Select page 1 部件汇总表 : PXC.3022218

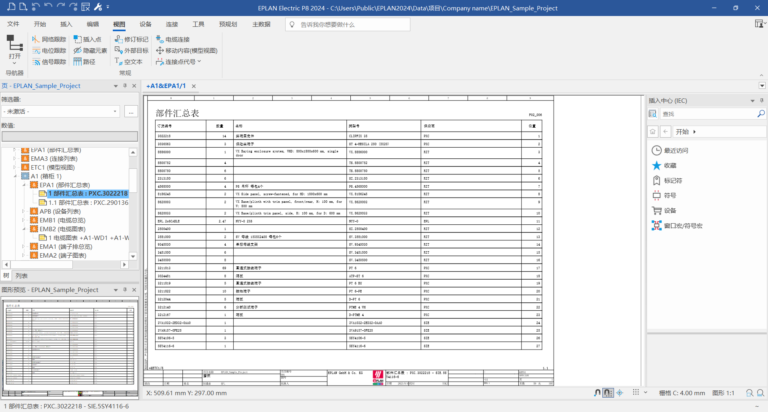coord(88,194)
